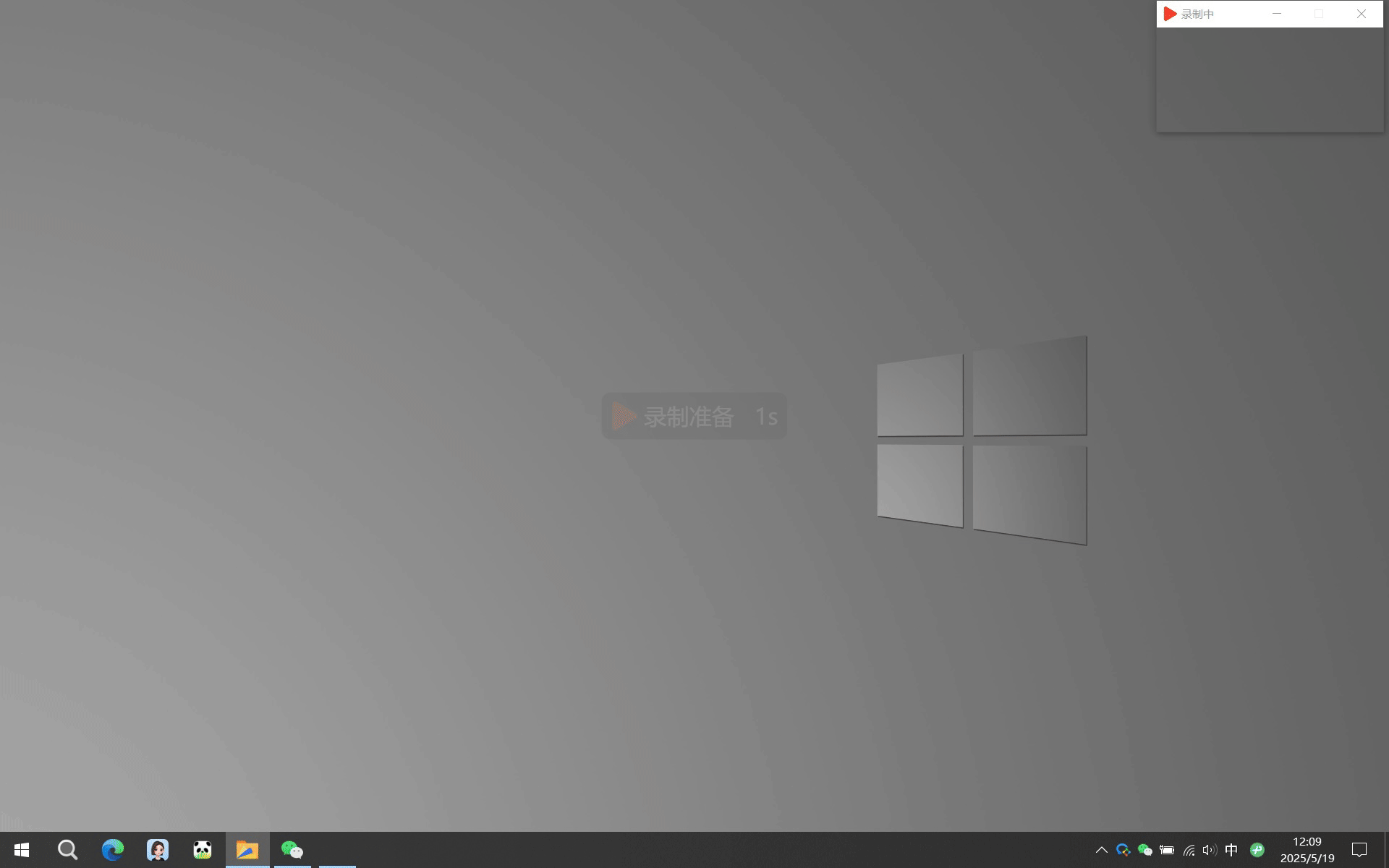Screen dimensions: 1389x868
Task: Close the 录制中 recording window
Action: (x=1362, y=14)
